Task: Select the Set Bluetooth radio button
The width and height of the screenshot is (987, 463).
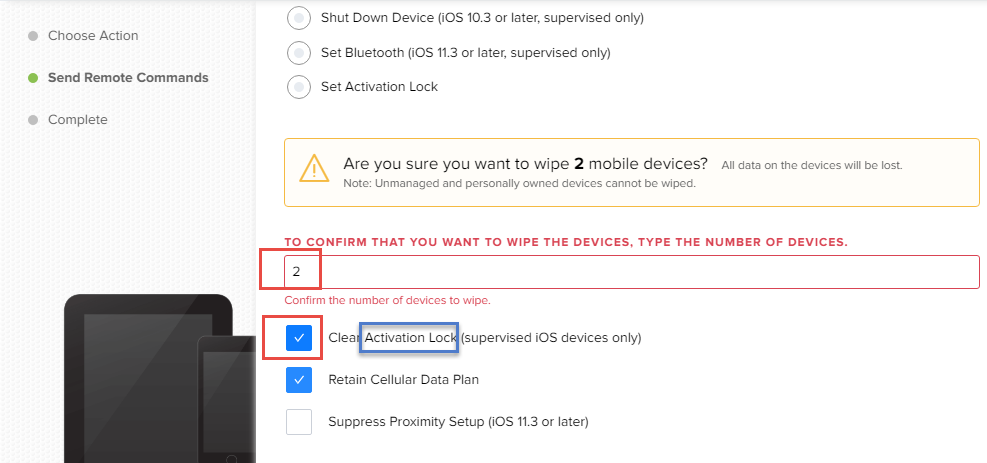Action: click(299, 52)
